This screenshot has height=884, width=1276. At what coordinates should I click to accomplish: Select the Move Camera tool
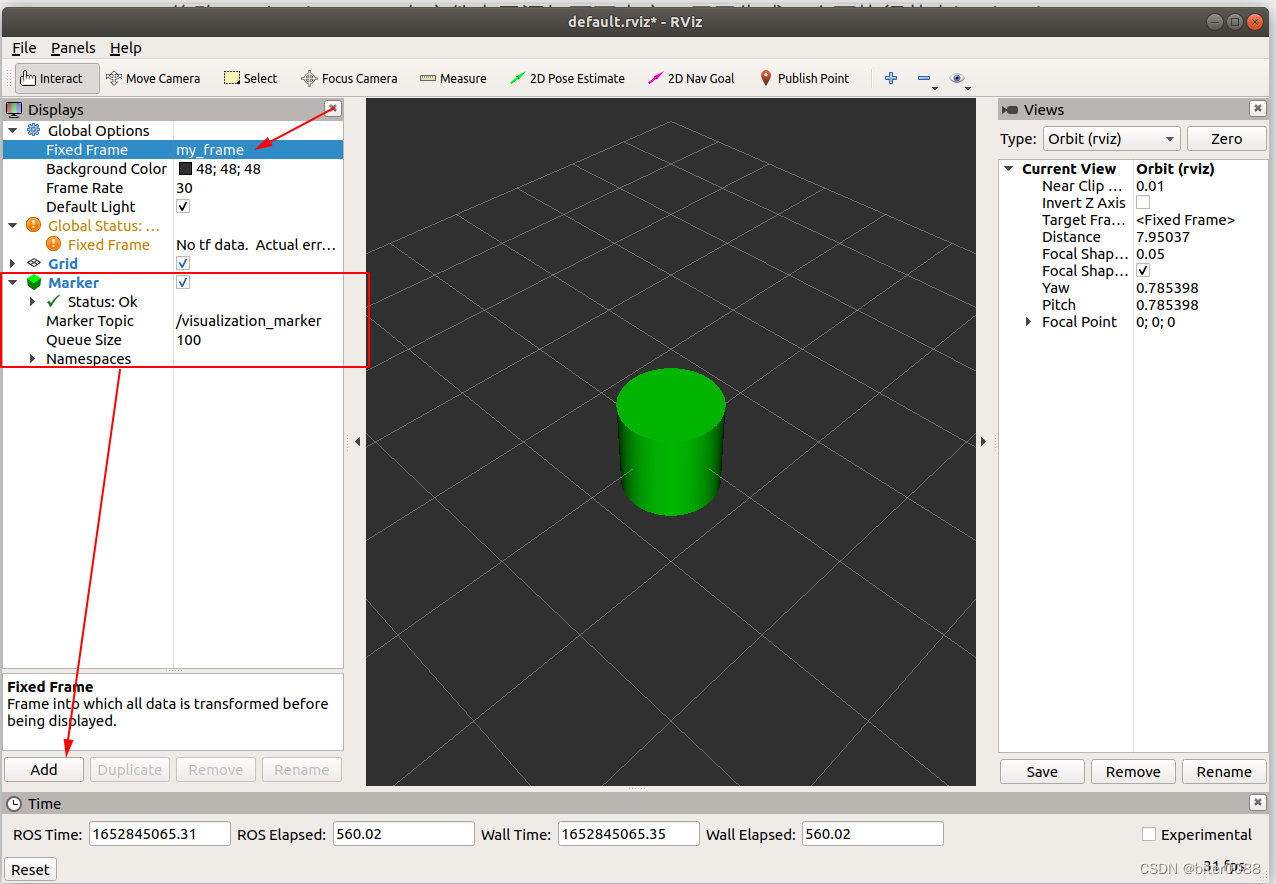click(153, 78)
